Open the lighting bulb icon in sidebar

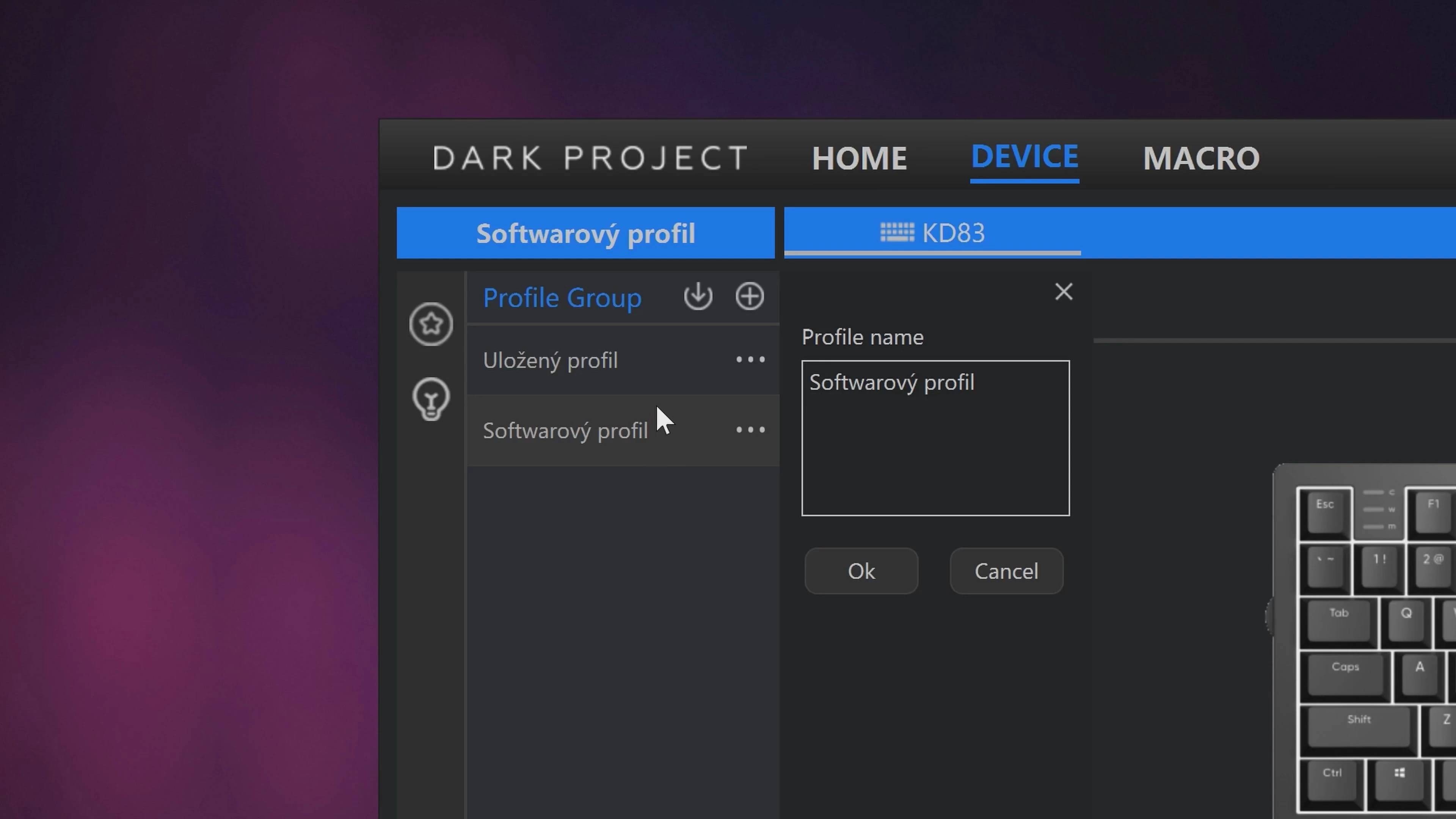pyautogui.click(x=431, y=399)
